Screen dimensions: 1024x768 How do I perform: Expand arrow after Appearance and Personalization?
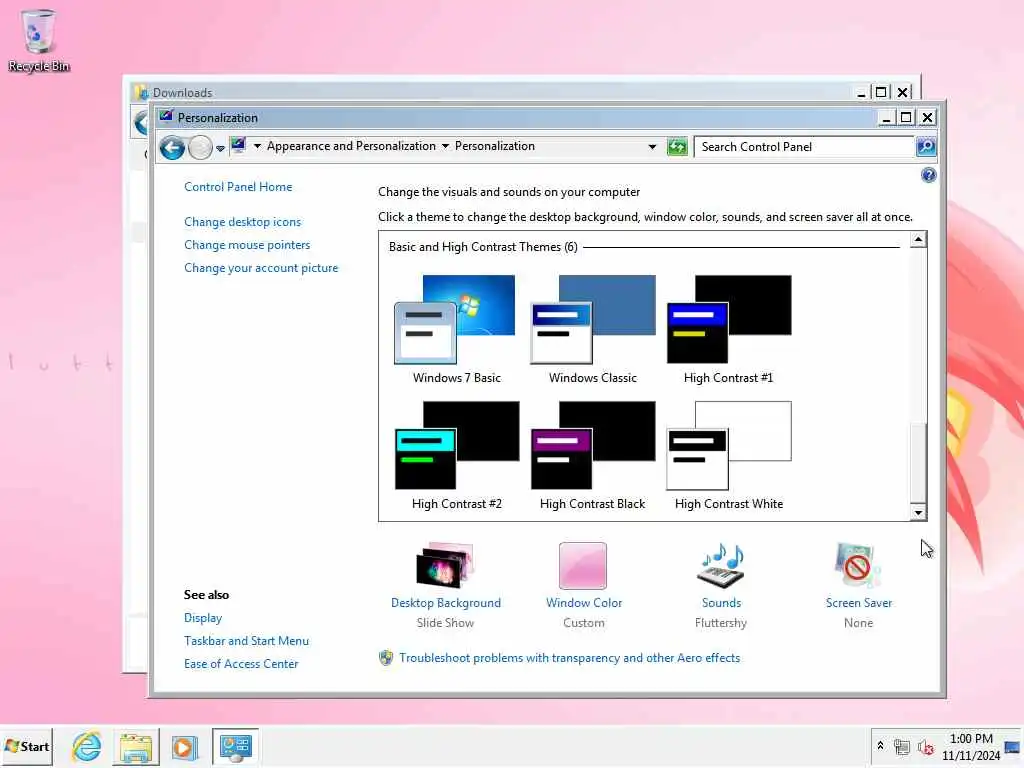tap(445, 146)
